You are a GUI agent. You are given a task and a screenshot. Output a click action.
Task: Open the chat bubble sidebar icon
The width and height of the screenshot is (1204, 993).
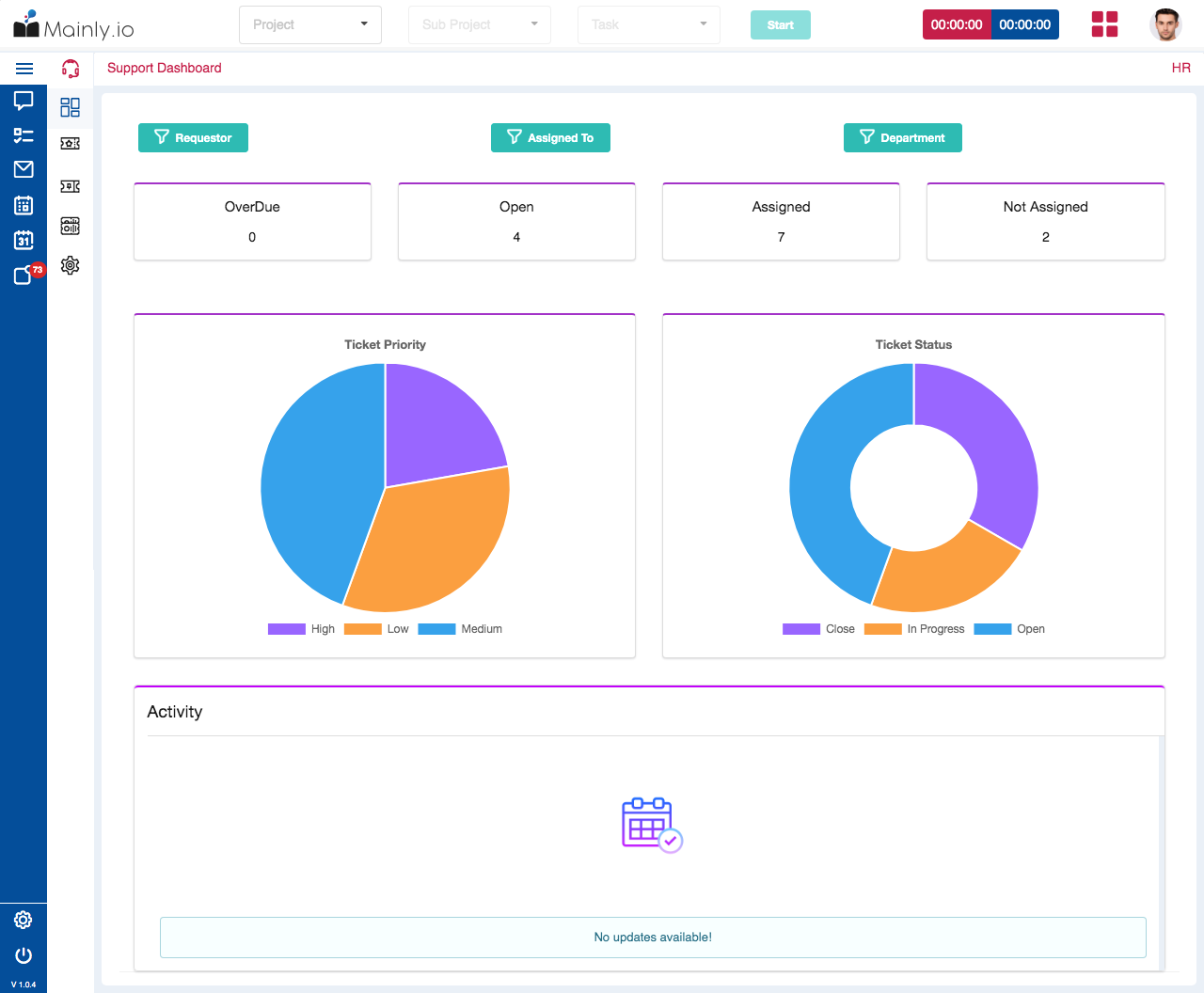click(x=24, y=101)
